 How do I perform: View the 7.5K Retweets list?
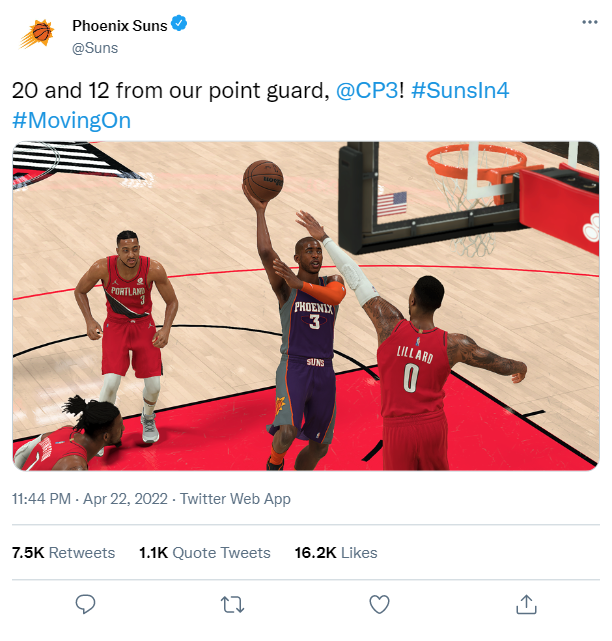(63, 553)
